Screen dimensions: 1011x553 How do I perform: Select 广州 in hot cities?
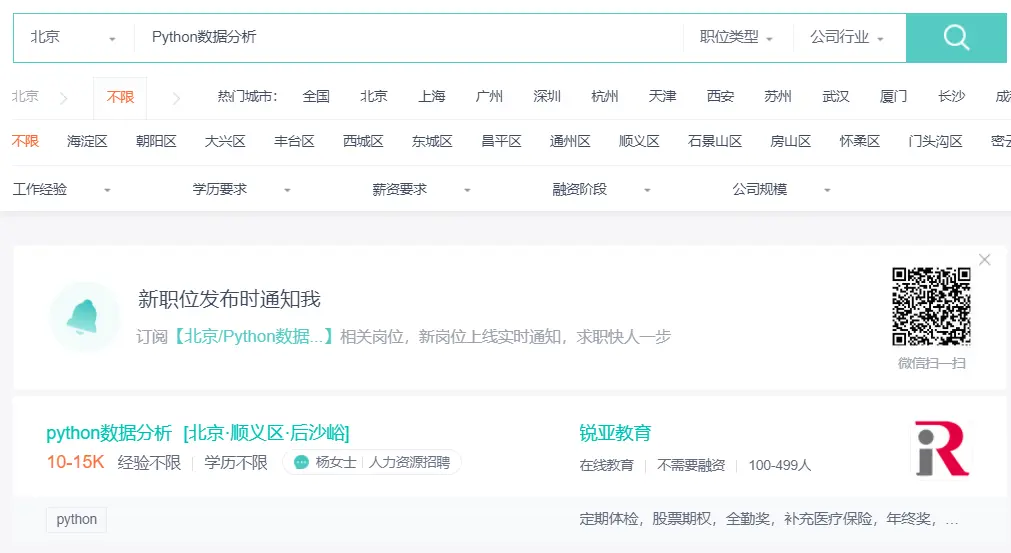(489, 97)
